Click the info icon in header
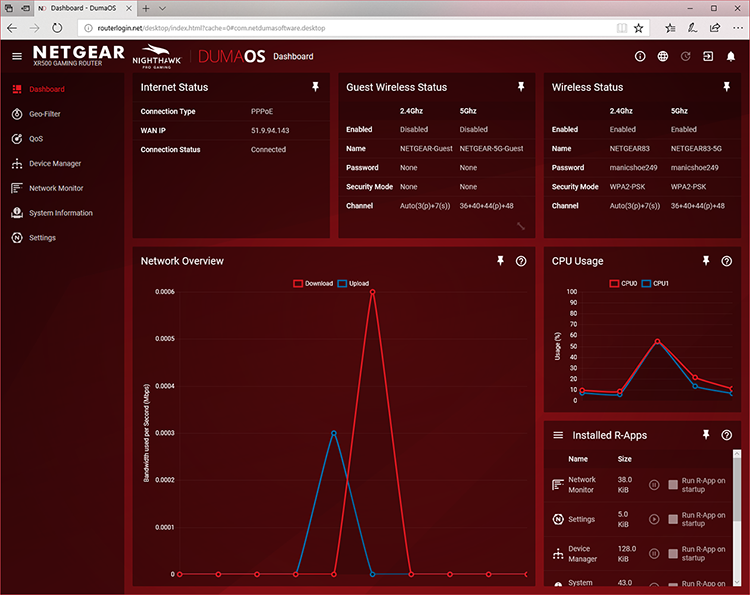The image size is (750, 595). (640, 56)
